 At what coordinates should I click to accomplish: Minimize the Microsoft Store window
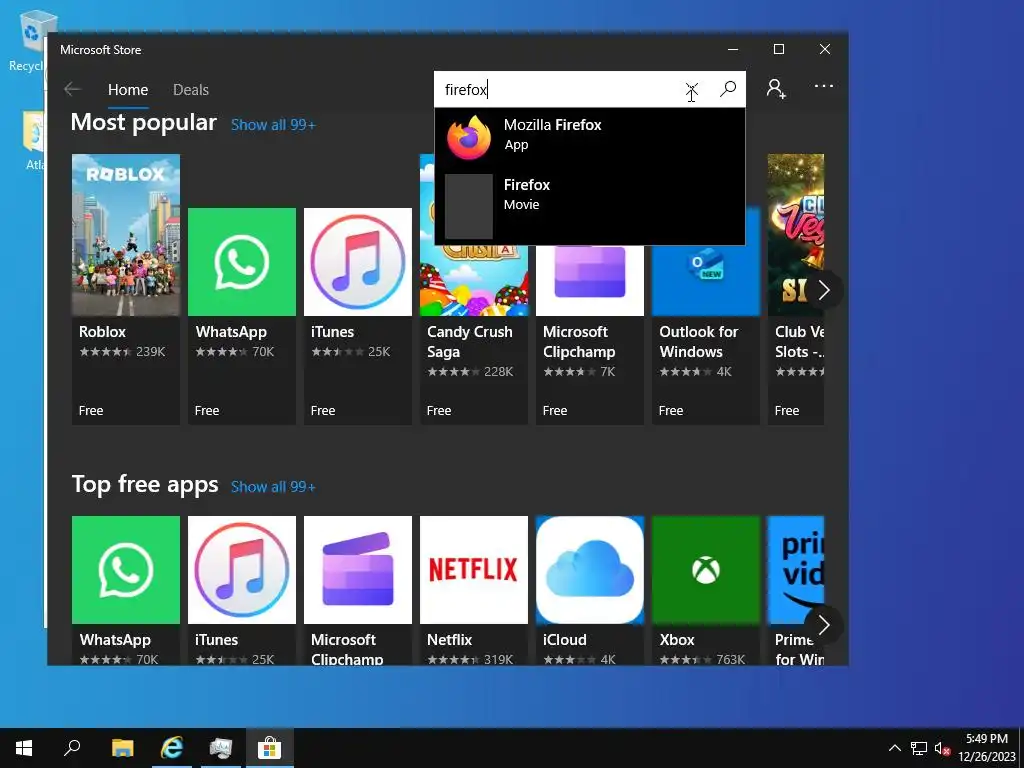pyautogui.click(x=733, y=50)
